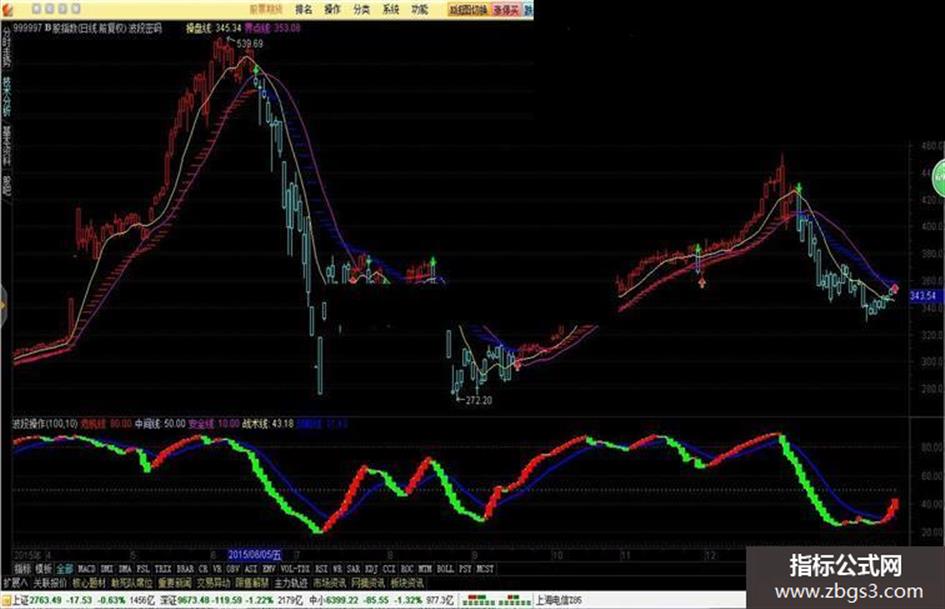Click the purple 界点线 353.08 legend label
This screenshot has height=609, width=945.
tap(272, 28)
